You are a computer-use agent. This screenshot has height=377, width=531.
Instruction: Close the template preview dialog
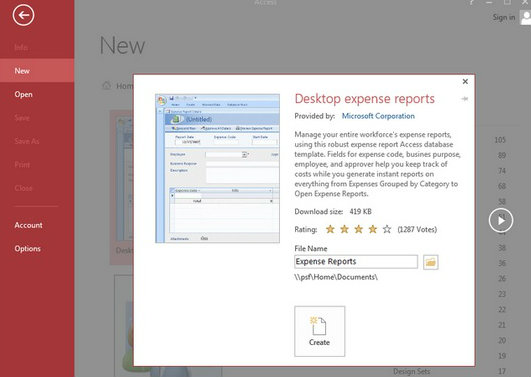tap(465, 81)
